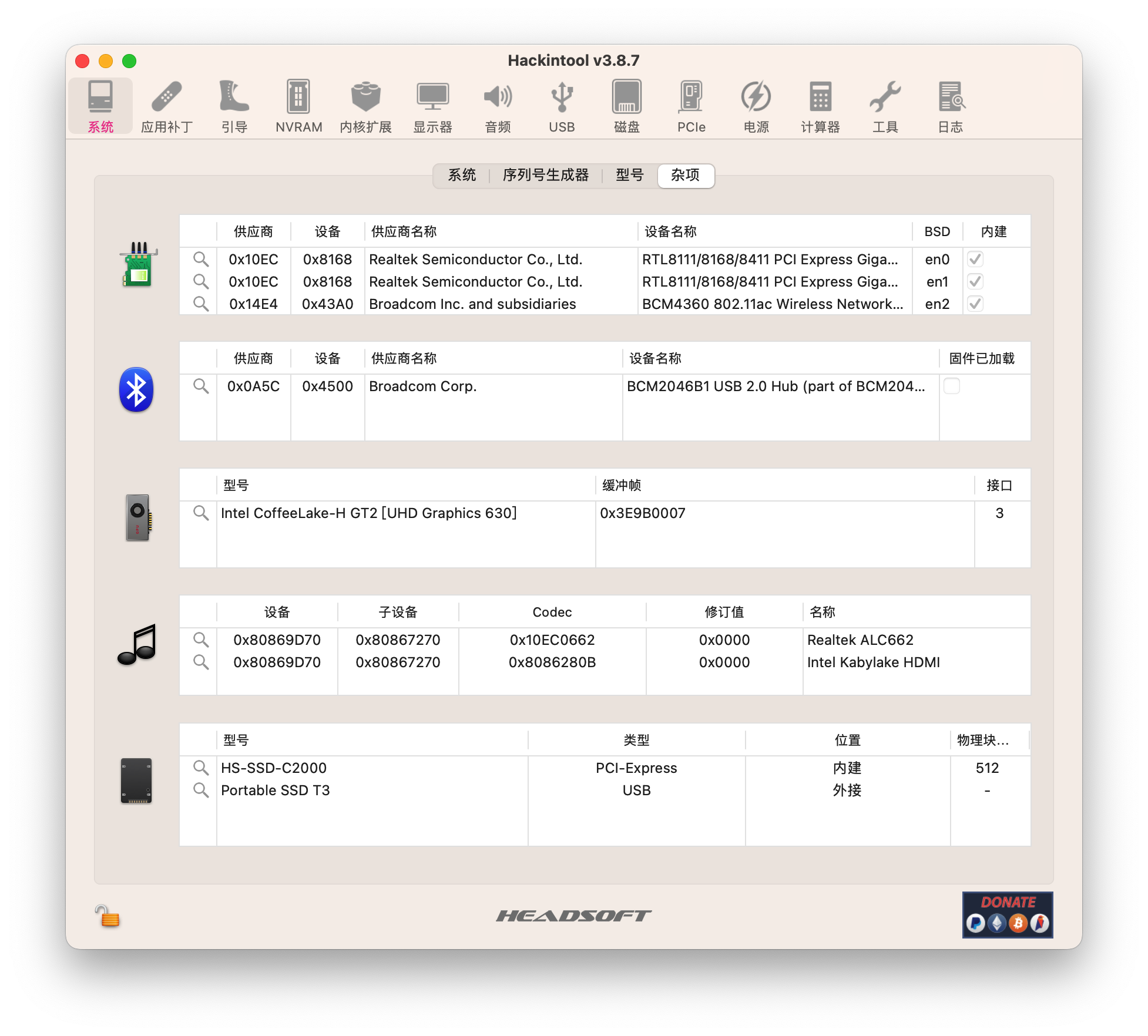Image resolution: width=1148 pixels, height=1036 pixels.
Task: Click the HEADSOFT logo link
Action: coord(573,916)
